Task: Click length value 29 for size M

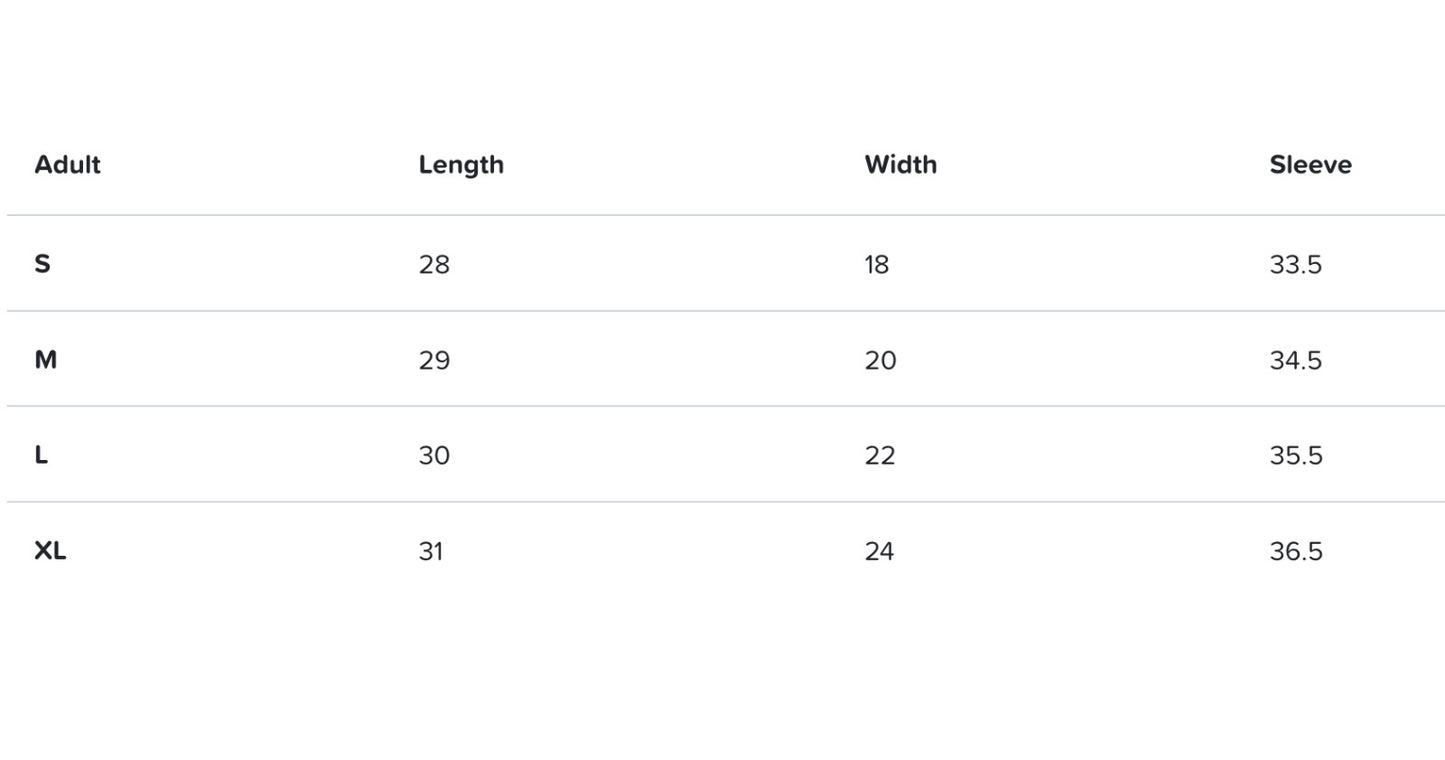Action: click(x=434, y=361)
